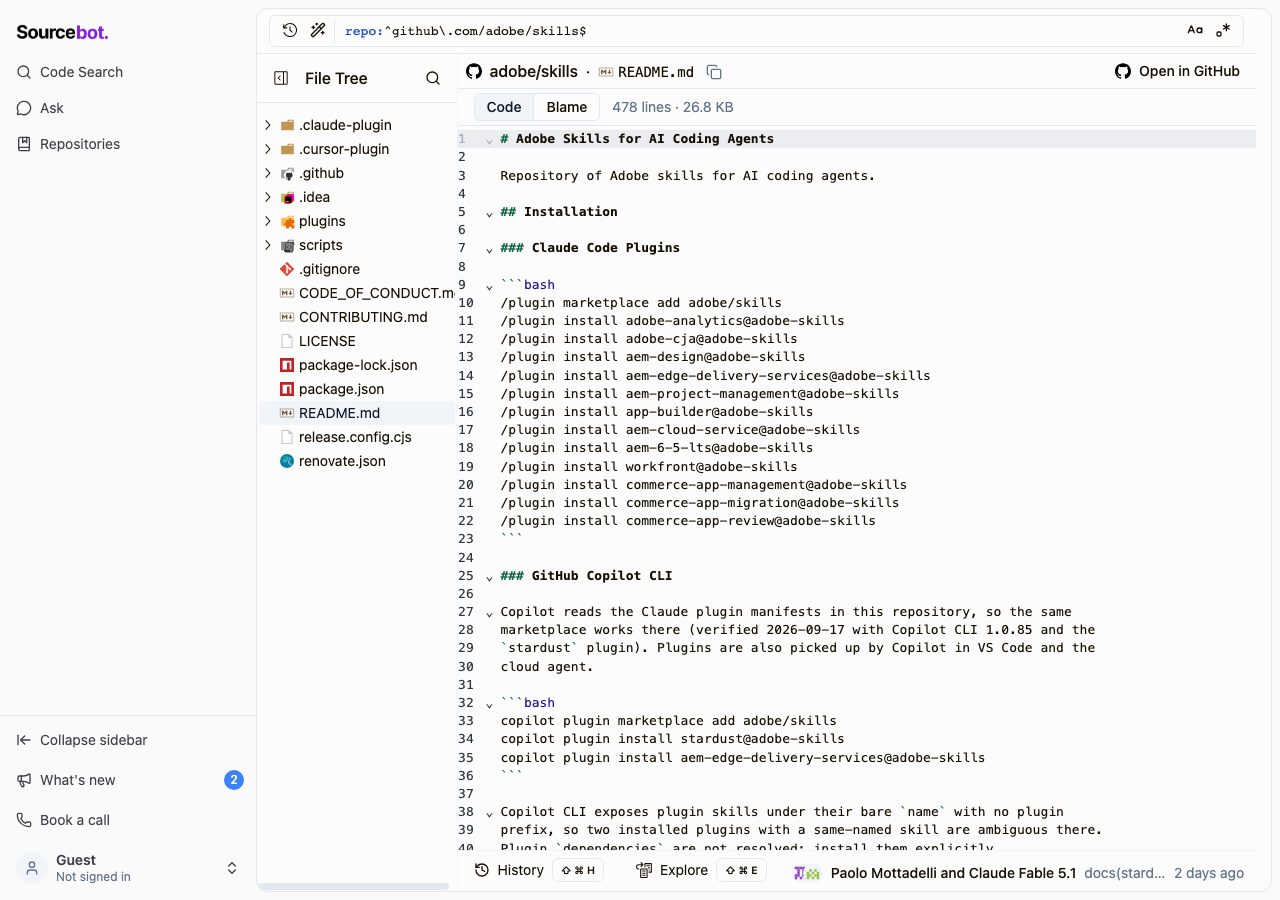
Task: Click "Repository of Adobe skills" description line
Action: (x=688, y=176)
